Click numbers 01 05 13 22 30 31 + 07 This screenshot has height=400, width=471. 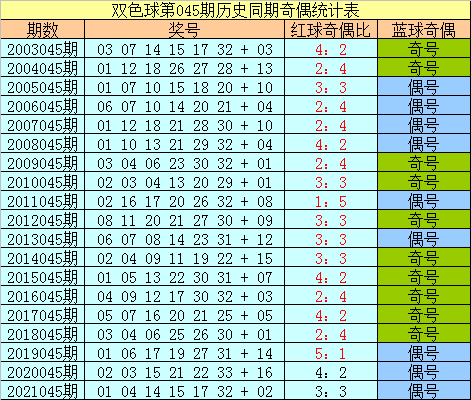coord(185,277)
